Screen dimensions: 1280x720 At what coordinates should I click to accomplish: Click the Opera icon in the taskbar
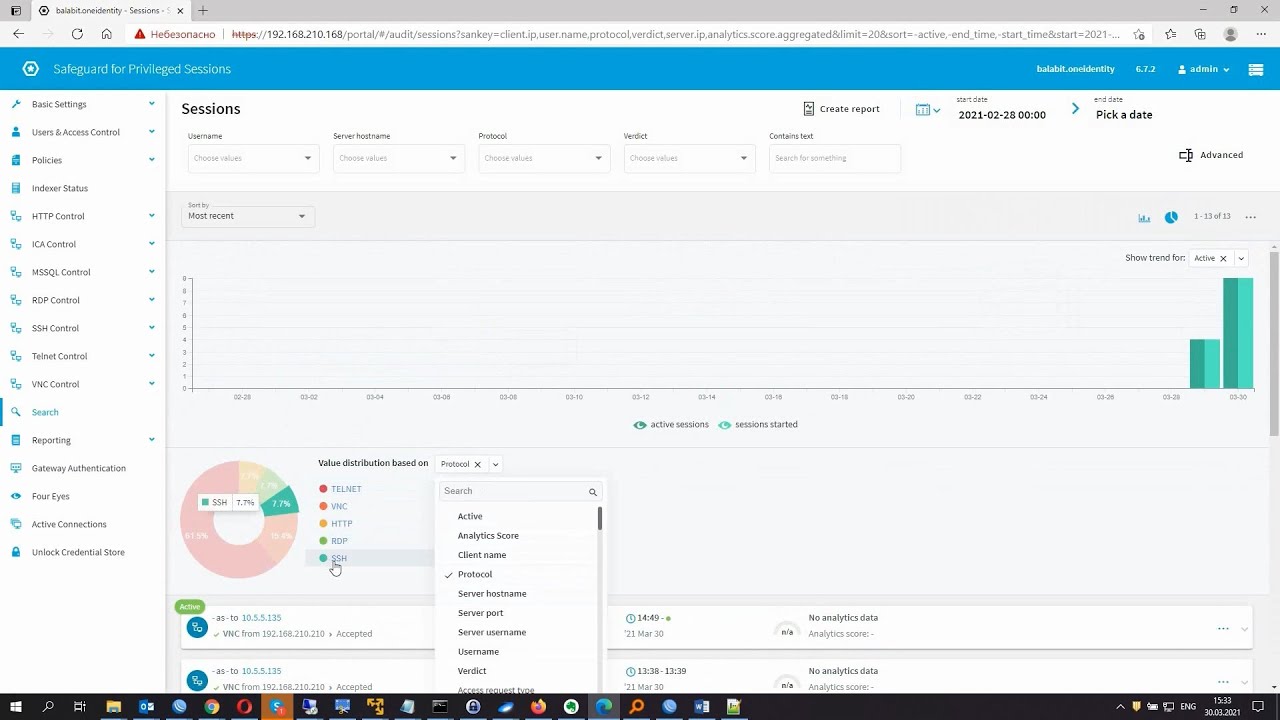pos(245,707)
